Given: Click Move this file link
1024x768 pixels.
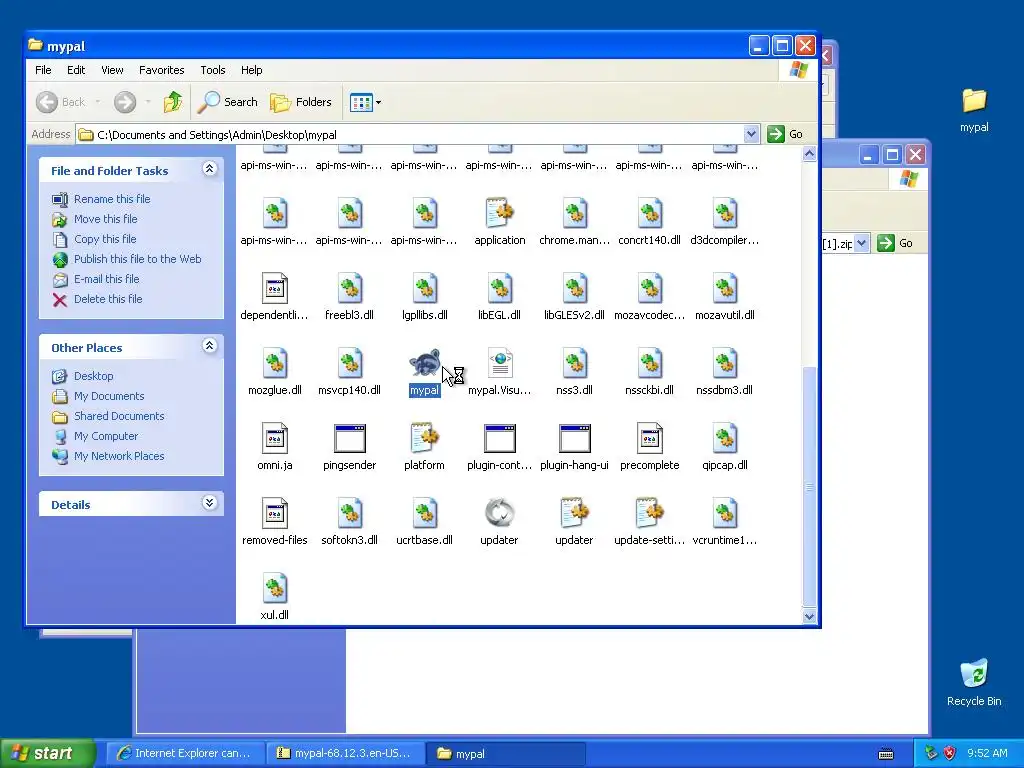Looking at the screenshot, I should click(x=105, y=219).
